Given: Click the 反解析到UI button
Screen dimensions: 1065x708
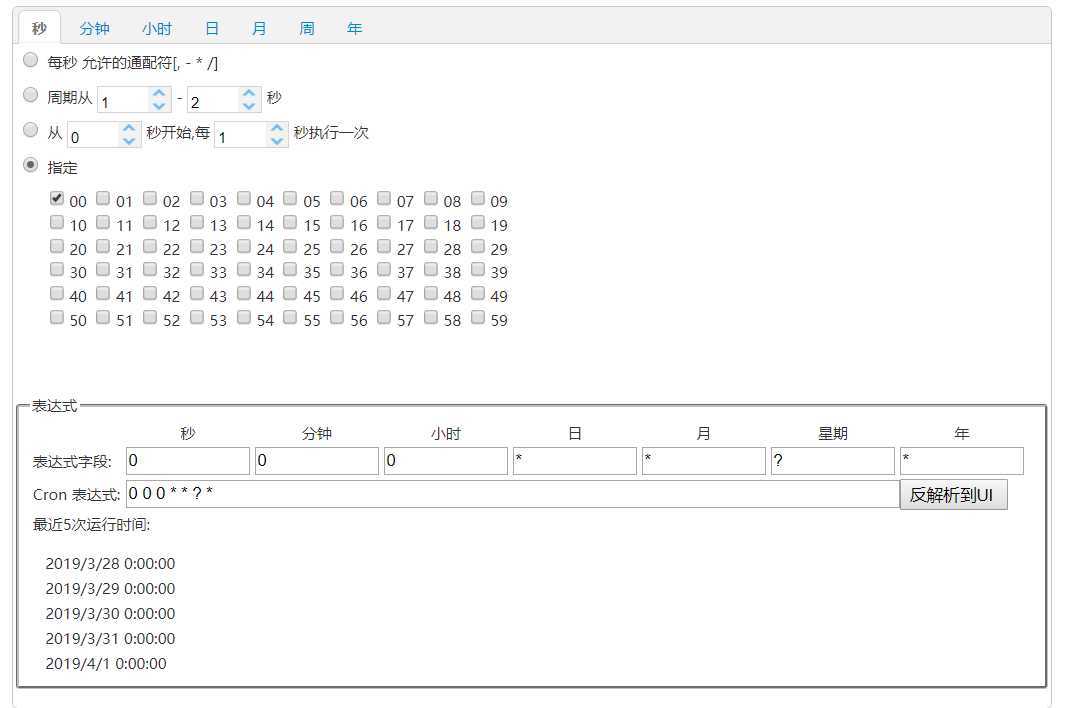Looking at the screenshot, I should point(954,495).
